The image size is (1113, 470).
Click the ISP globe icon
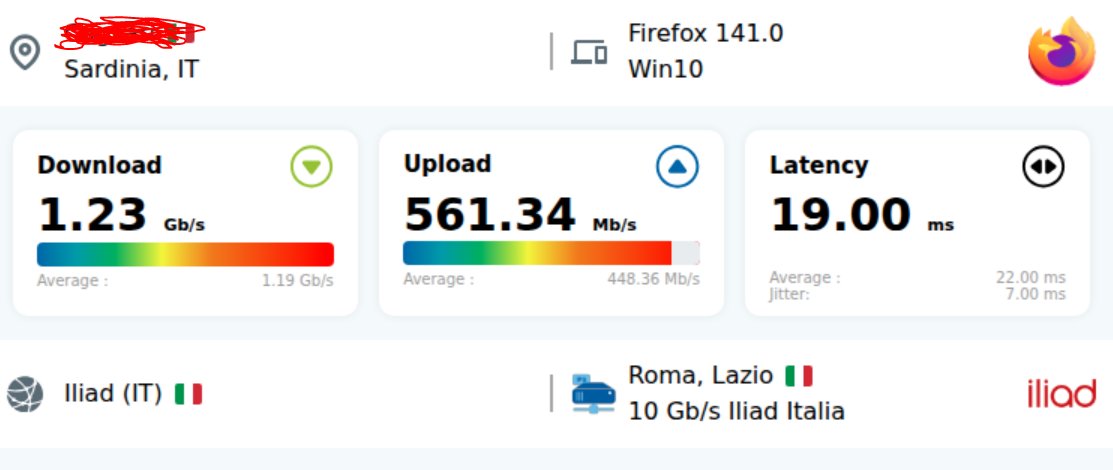(25, 394)
